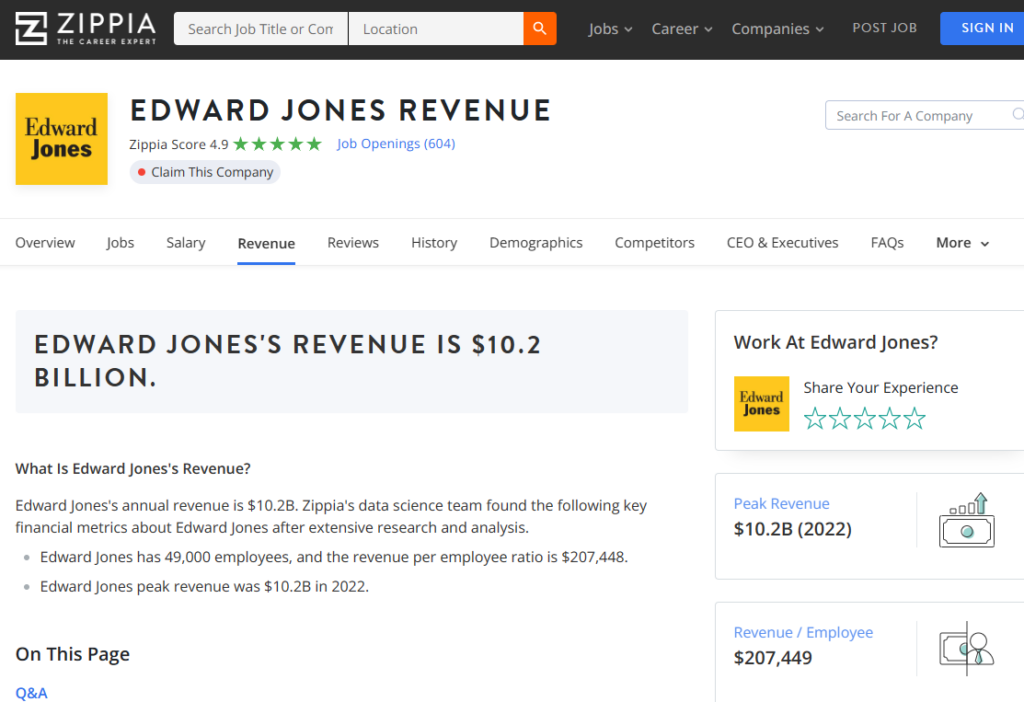Rate three stars in Share Your Experience
The height and width of the screenshot is (702, 1024).
(x=865, y=418)
